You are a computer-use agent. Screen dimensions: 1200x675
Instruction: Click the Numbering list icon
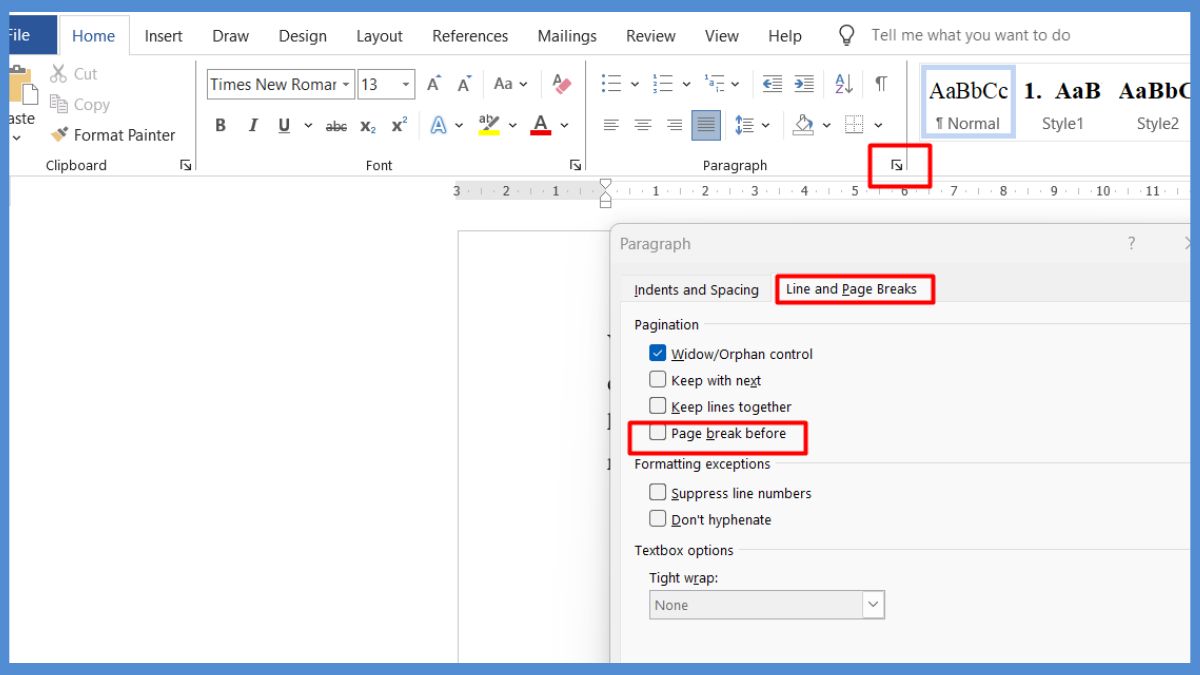662,84
